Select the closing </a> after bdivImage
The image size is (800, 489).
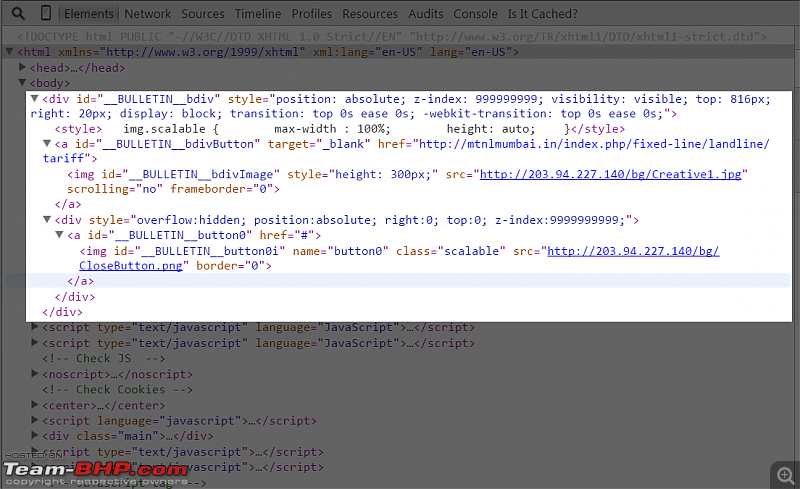click(x=68, y=204)
